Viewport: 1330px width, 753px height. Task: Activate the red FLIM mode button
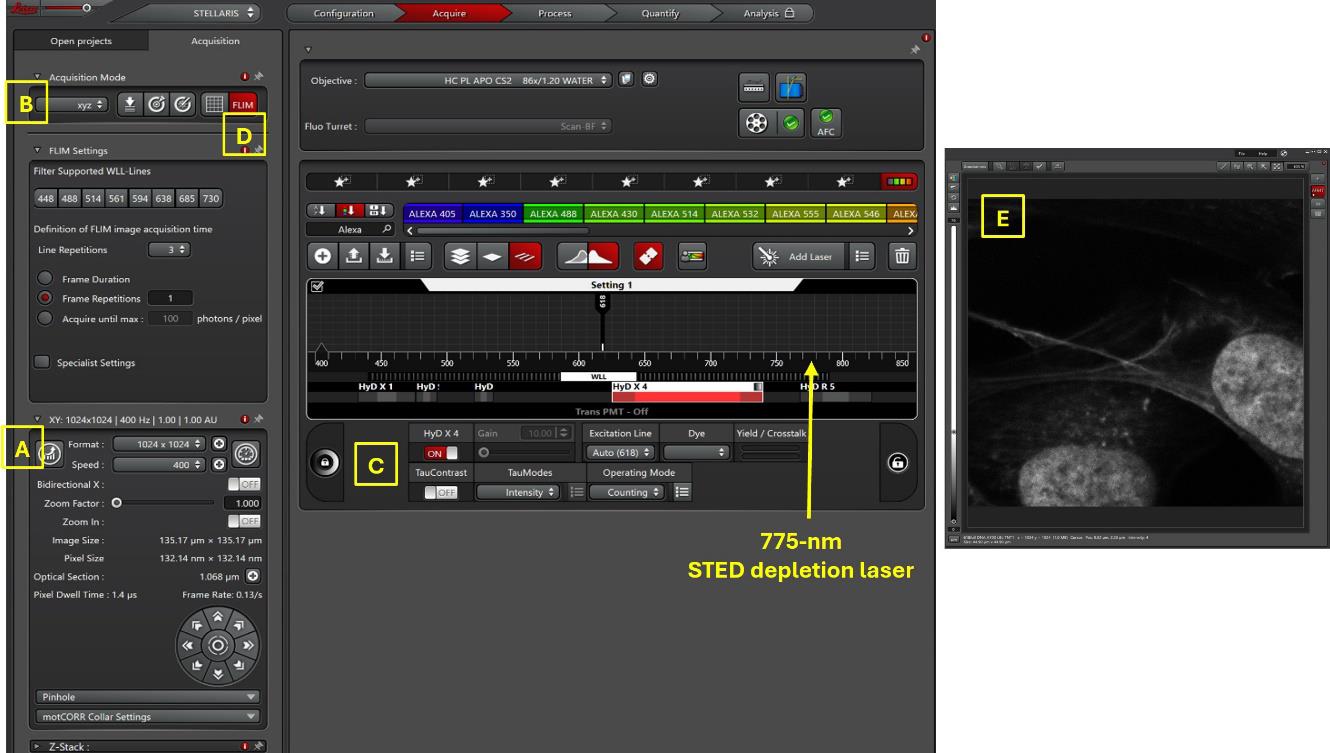[x=243, y=104]
